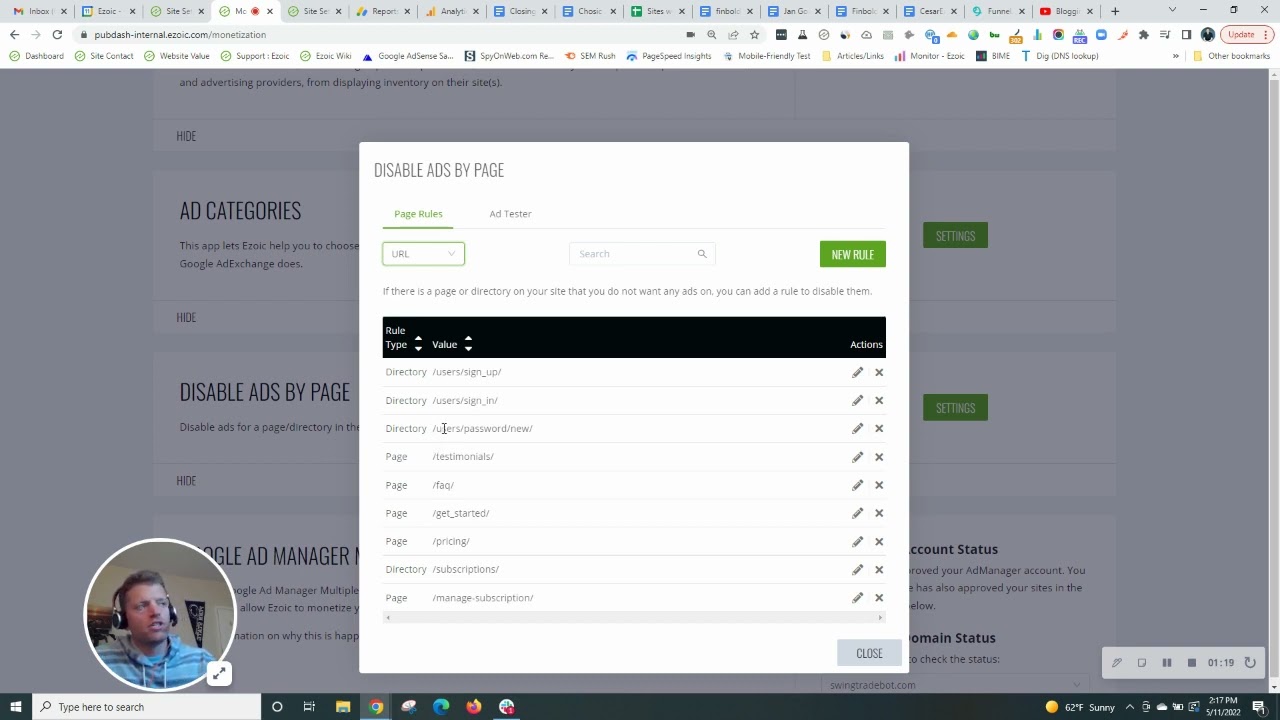Pause the screen recording
This screenshot has width=1280, height=720.
[1166, 663]
